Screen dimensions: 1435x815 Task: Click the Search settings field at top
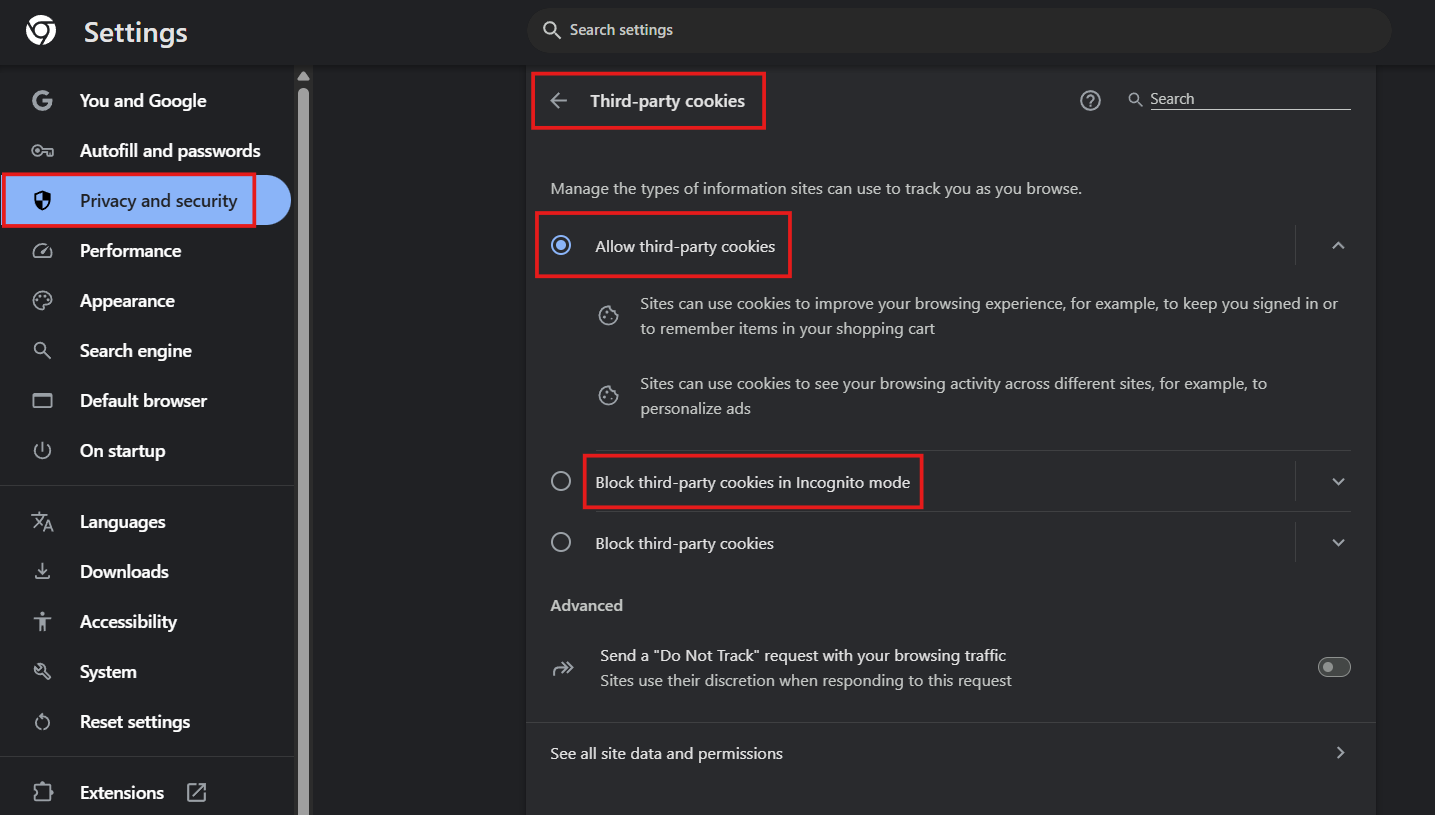point(958,30)
